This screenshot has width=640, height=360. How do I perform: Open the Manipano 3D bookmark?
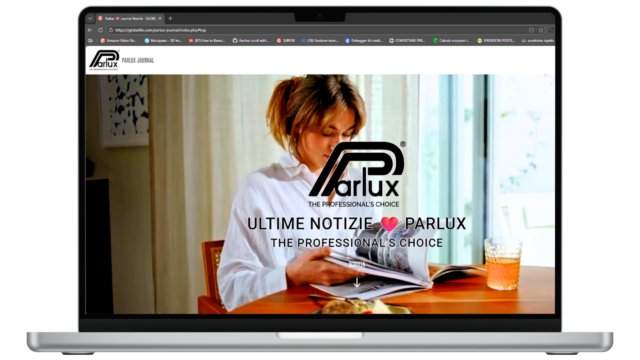pyautogui.click(x=163, y=40)
